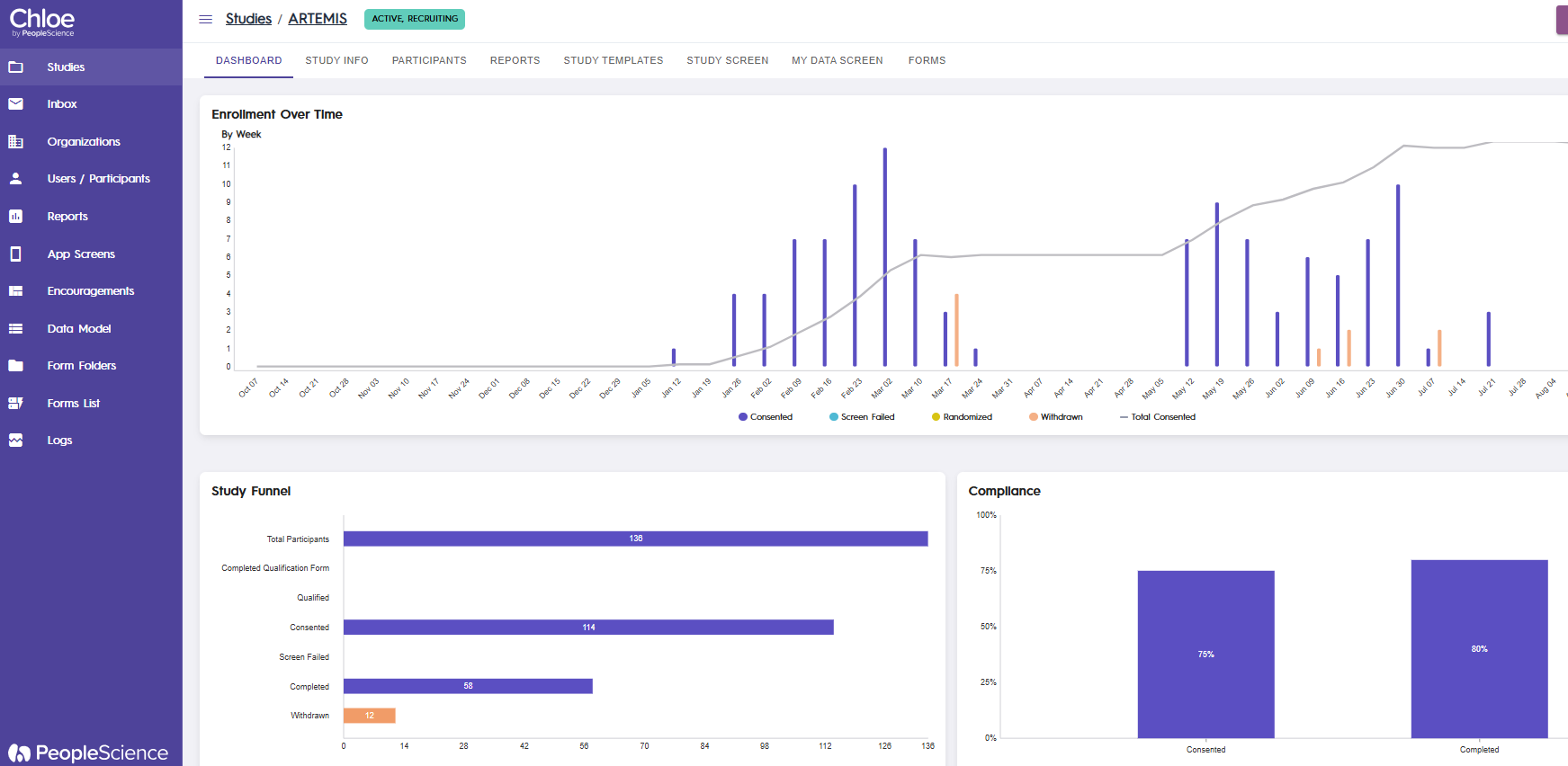
Task: Open Studies in the sidebar
Action: (91, 67)
